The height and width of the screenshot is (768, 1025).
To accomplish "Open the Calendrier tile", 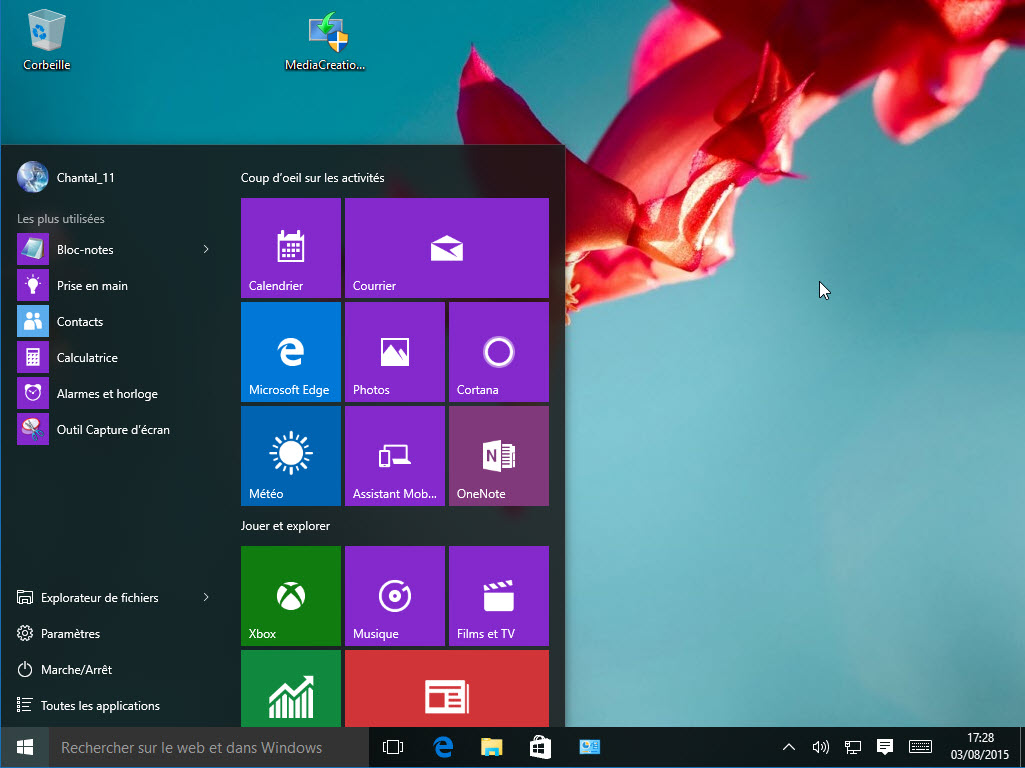I will [291, 248].
